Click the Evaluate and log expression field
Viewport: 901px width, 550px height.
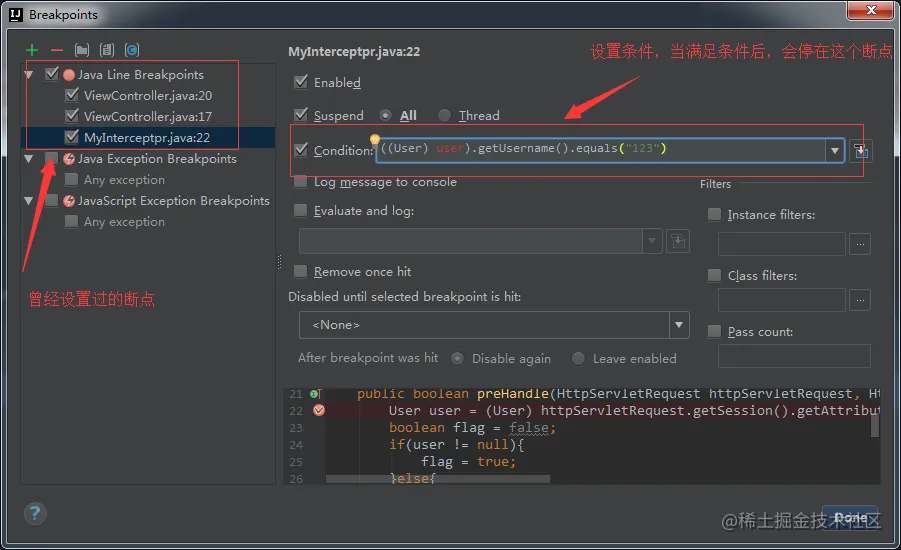tap(471, 241)
